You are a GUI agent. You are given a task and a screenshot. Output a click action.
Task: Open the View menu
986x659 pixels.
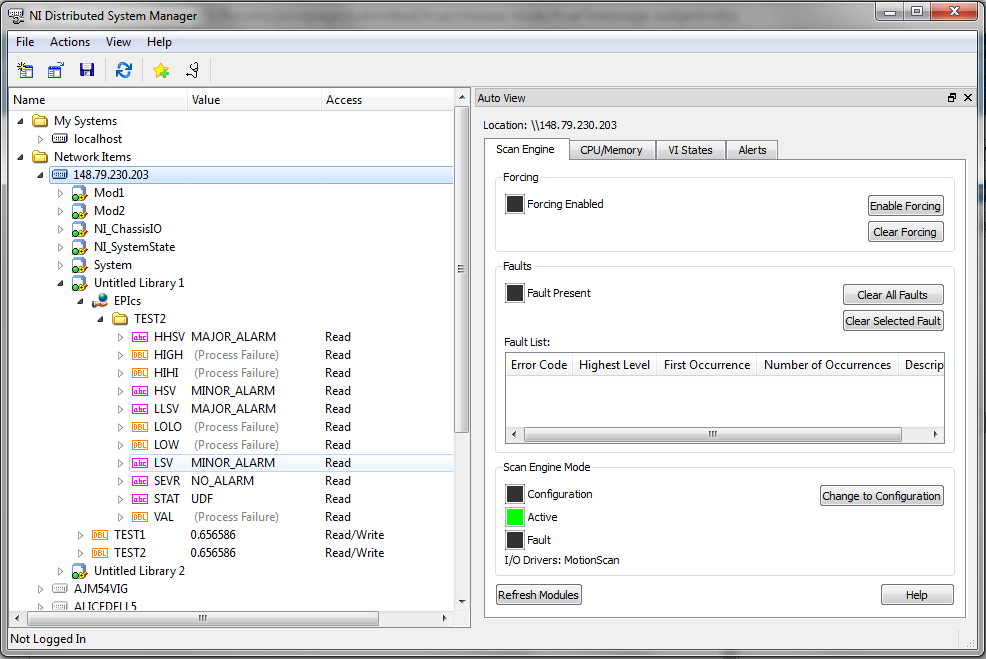tap(118, 42)
